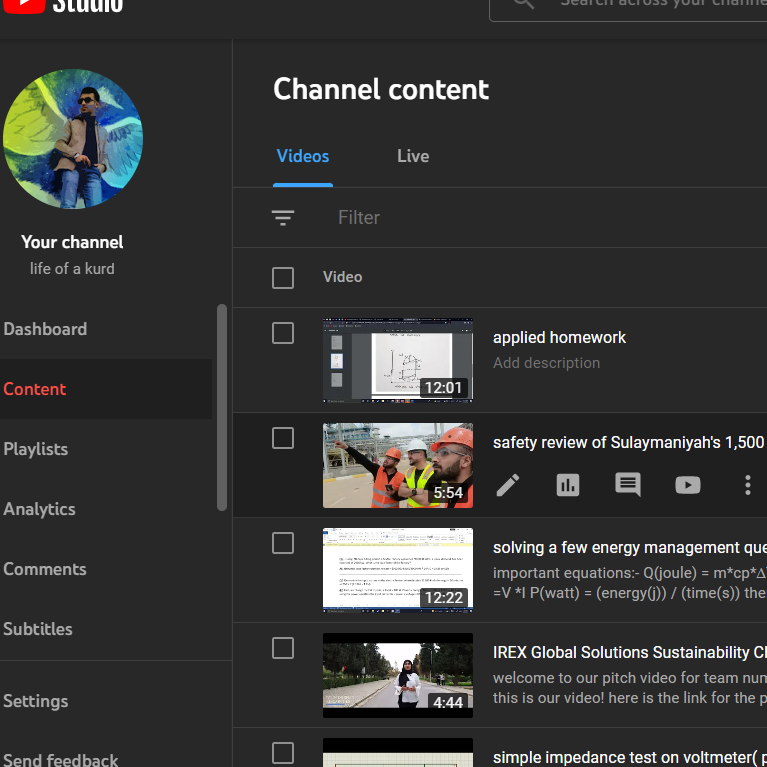Click the 'life of a kurd' channel name

coord(72,269)
